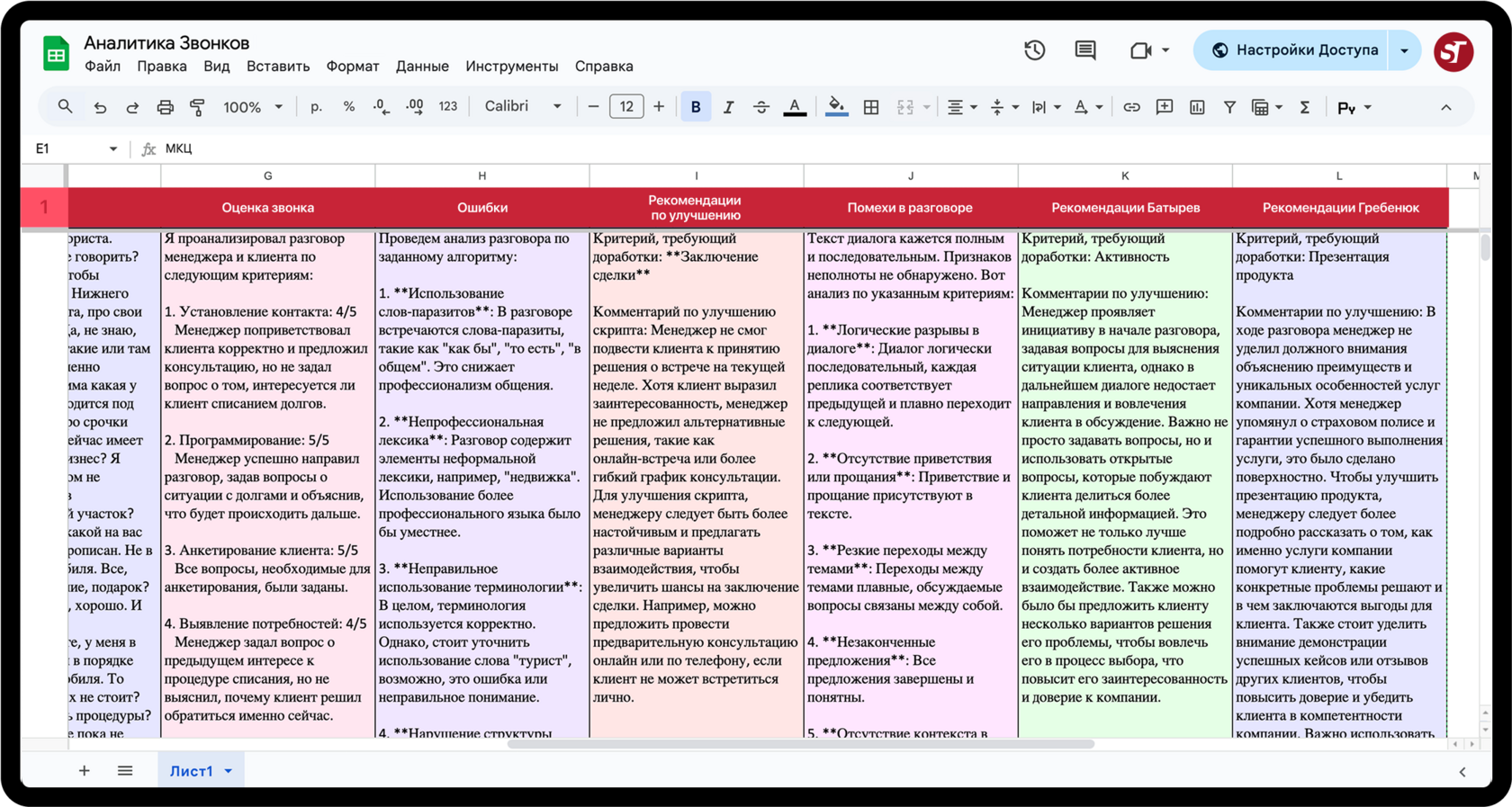Print the spreadsheet
The height and width of the screenshot is (807, 1512).
point(165,107)
